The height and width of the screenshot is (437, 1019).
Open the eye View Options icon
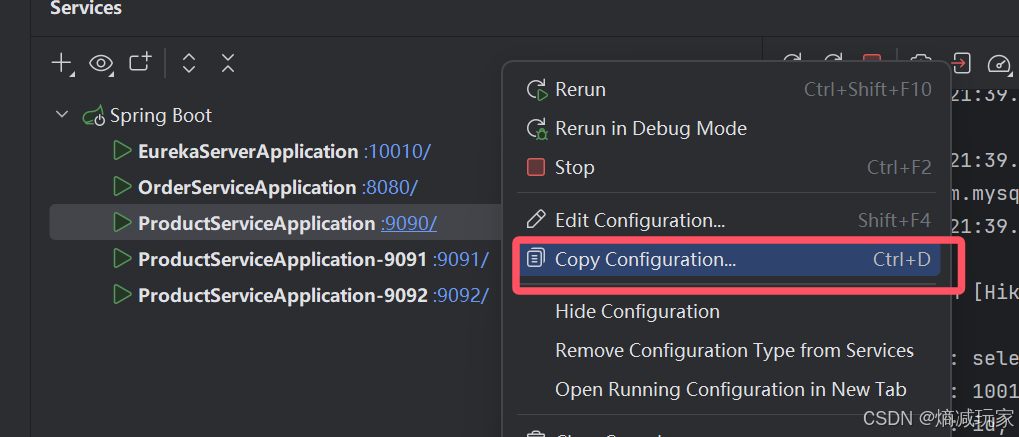pyautogui.click(x=101, y=63)
